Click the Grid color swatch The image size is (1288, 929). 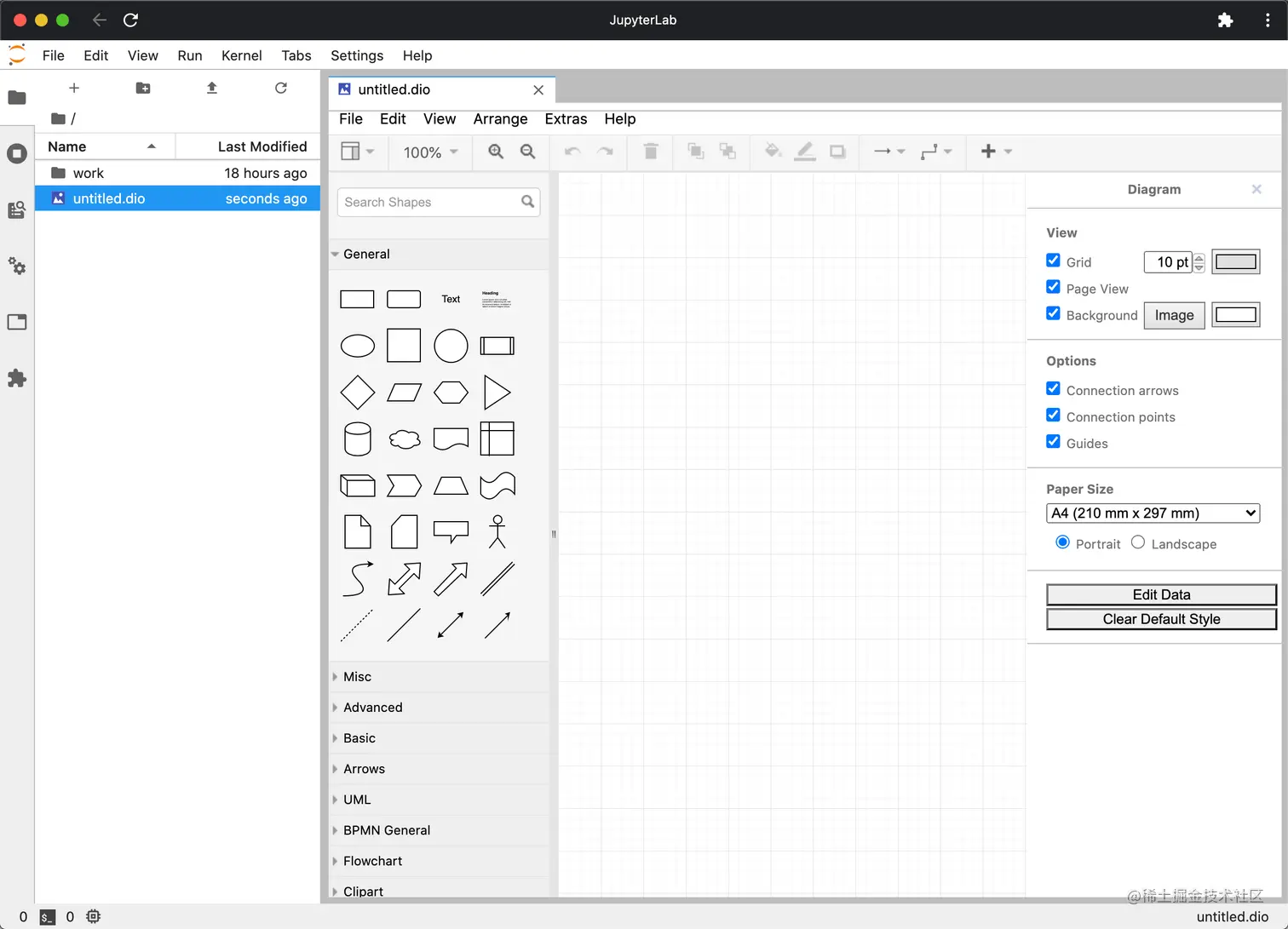coord(1236,261)
